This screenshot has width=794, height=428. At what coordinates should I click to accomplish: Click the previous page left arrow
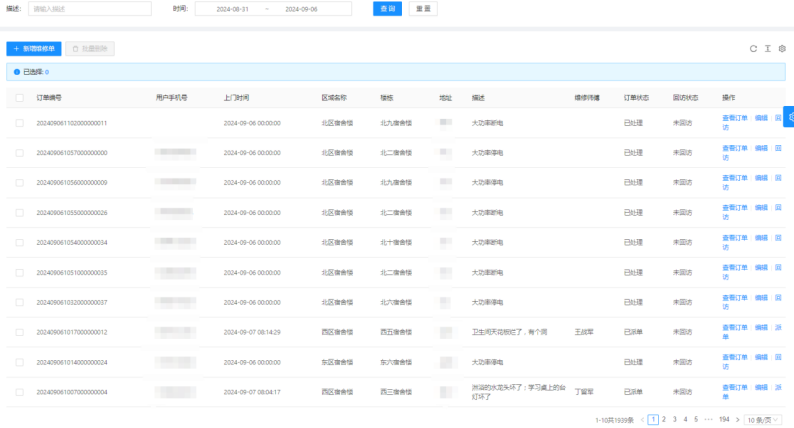pos(642,419)
